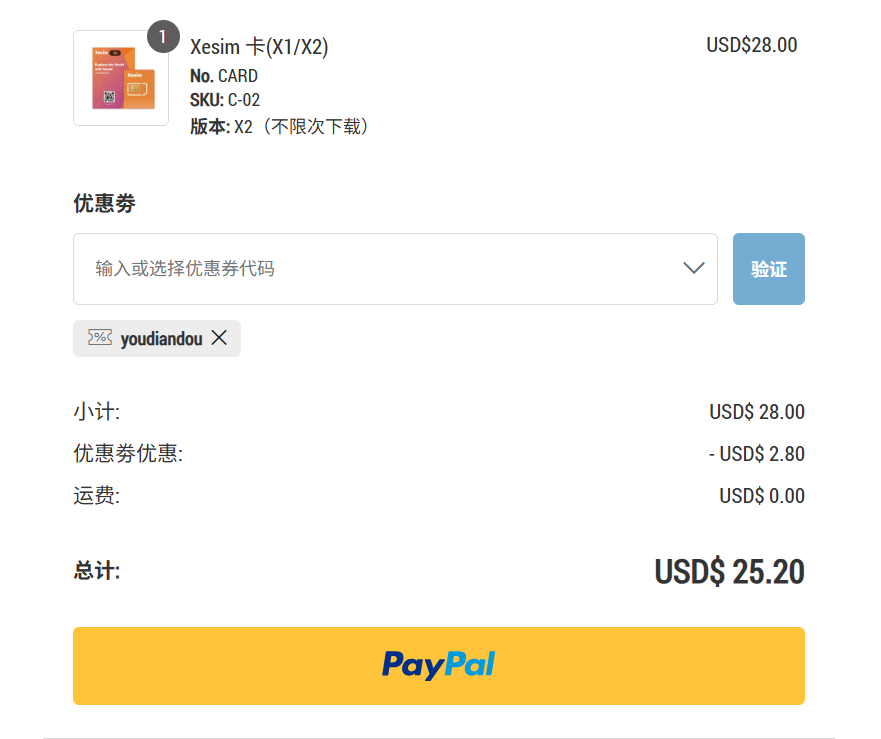Click the 优惠券优惠 discount label
Viewport: 881px width, 739px height.
tap(128, 454)
